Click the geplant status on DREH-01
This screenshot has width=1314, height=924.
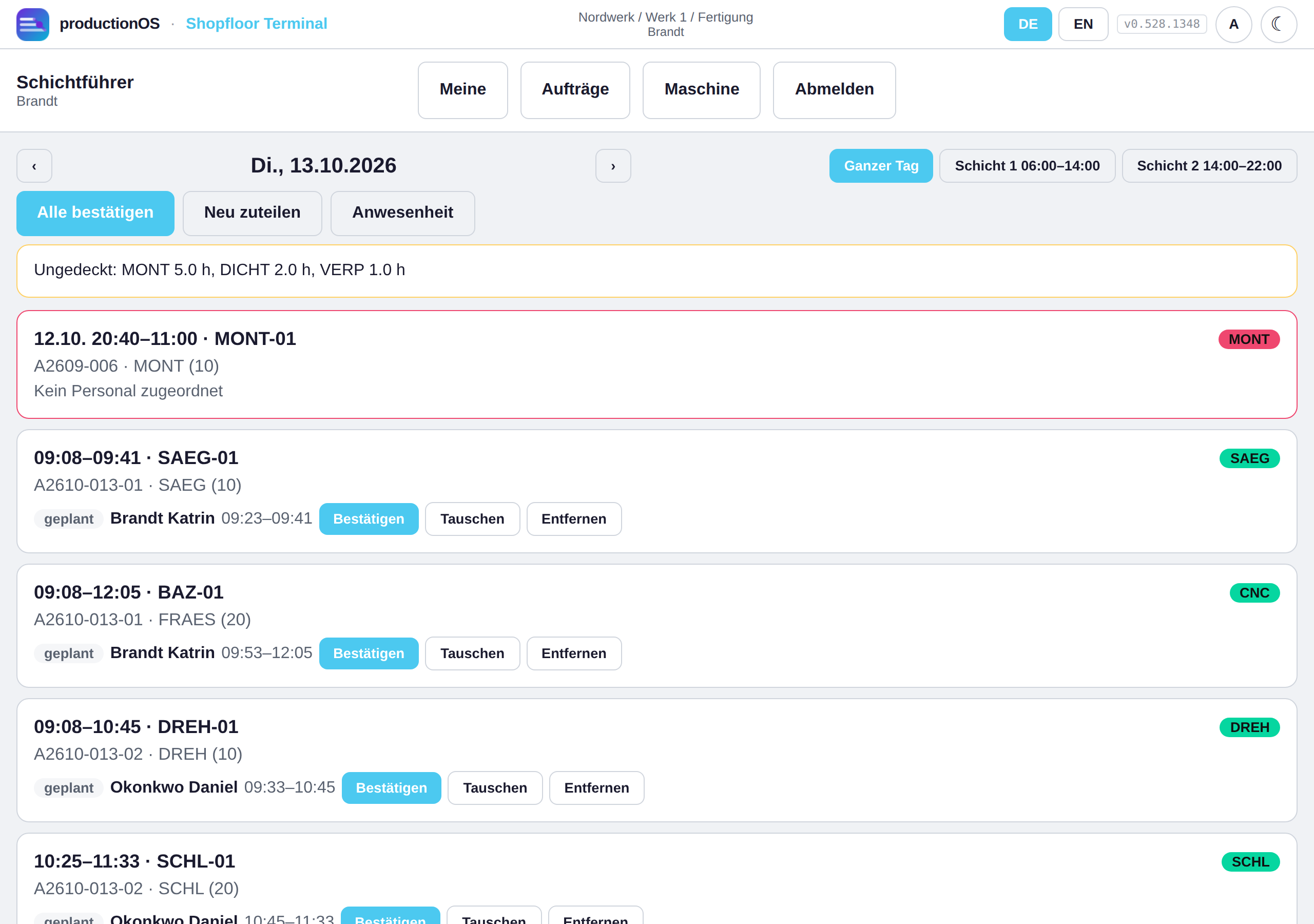coord(69,788)
